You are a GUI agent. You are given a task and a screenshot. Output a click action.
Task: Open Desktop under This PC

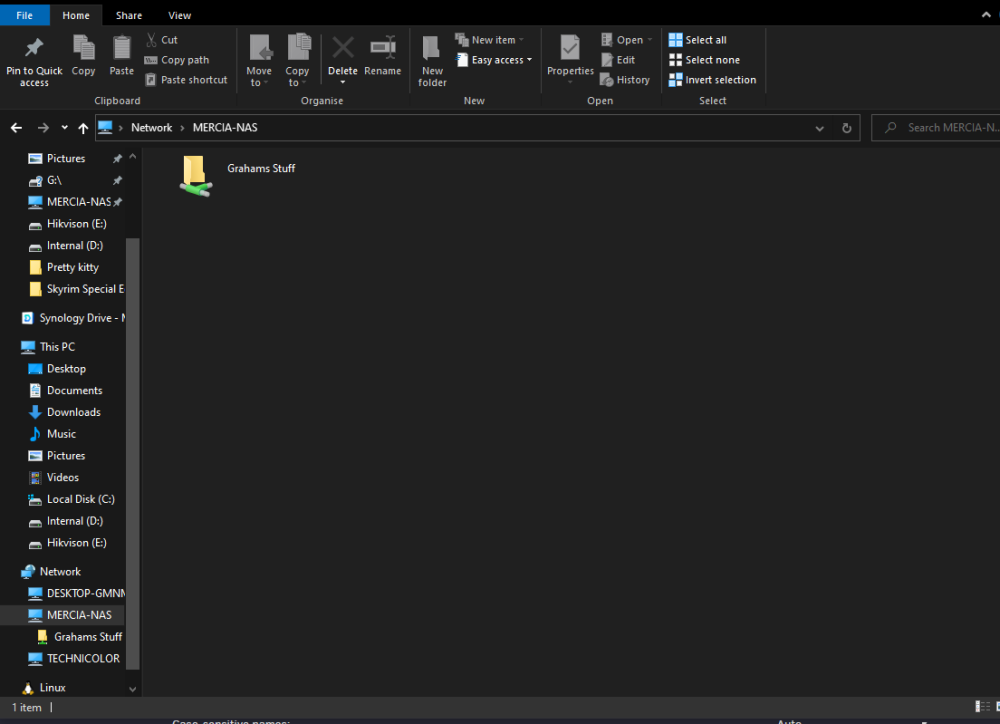(66, 369)
